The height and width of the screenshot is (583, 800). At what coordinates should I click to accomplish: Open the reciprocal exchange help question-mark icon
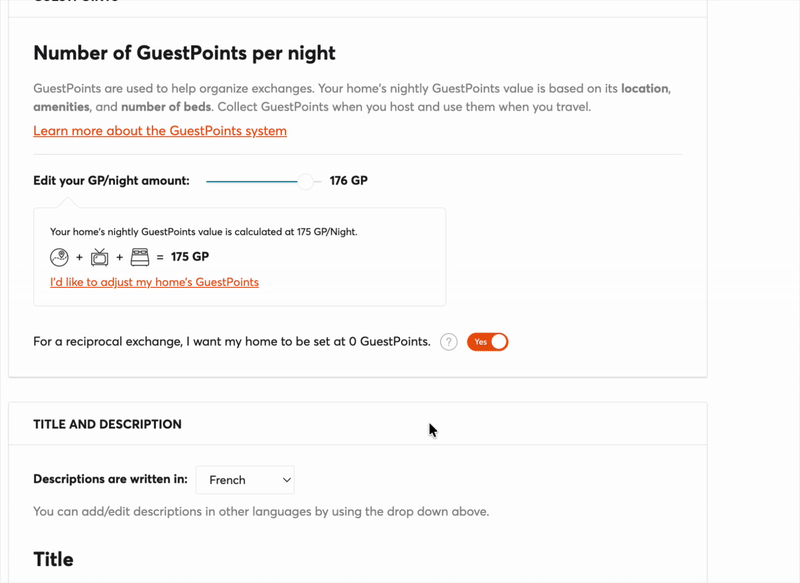coord(448,342)
